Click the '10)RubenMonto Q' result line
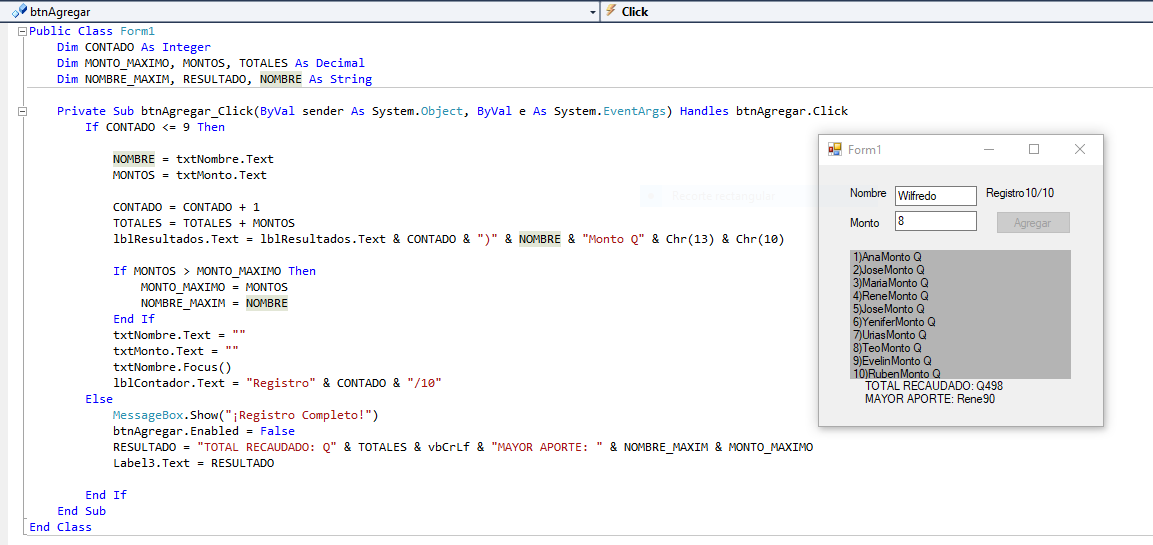Screen dimensions: 1153x545 click(x=896, y=373)
